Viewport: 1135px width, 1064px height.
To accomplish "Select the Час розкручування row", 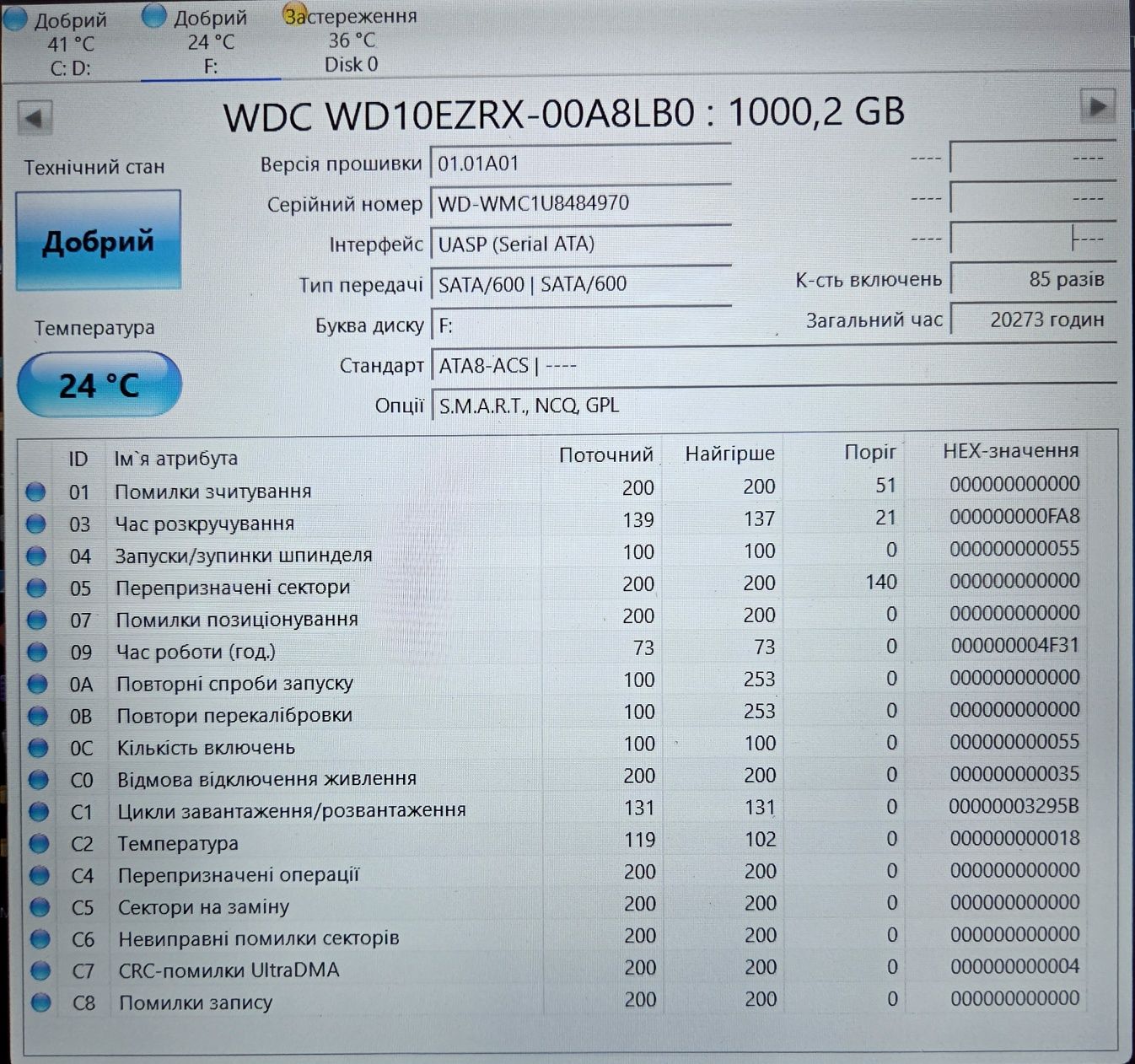I will click(x=552, y=520).
